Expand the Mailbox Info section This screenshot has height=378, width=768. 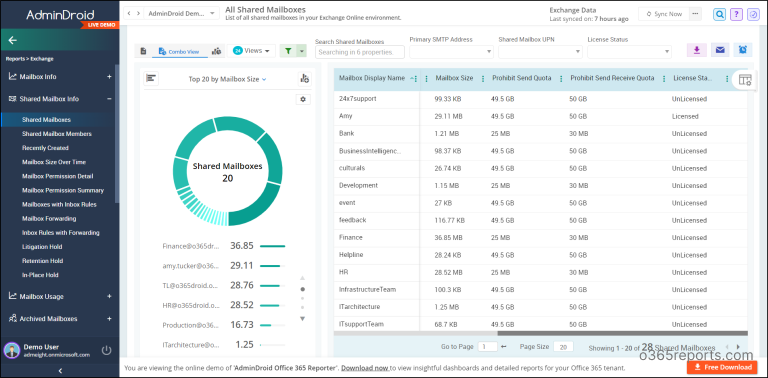[x=109, y=77]
